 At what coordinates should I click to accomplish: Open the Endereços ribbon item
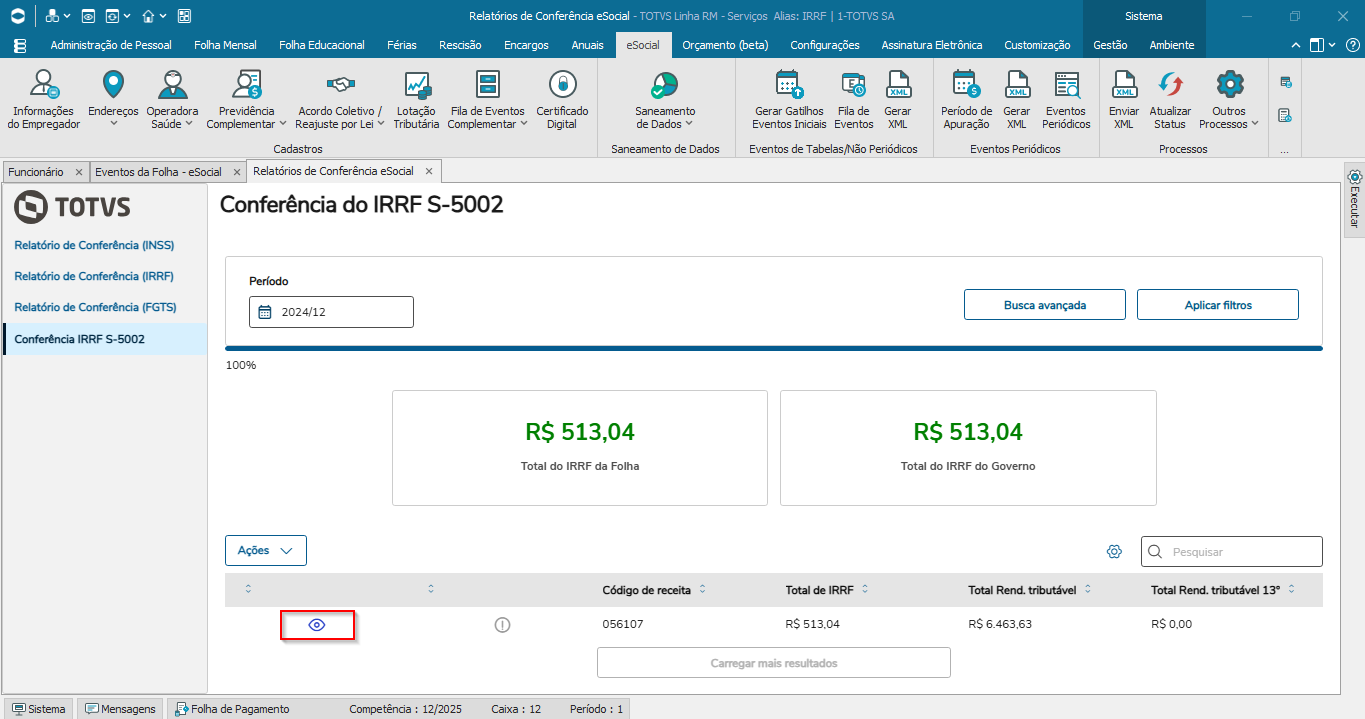pyautogui.click(x=113, y=100)
